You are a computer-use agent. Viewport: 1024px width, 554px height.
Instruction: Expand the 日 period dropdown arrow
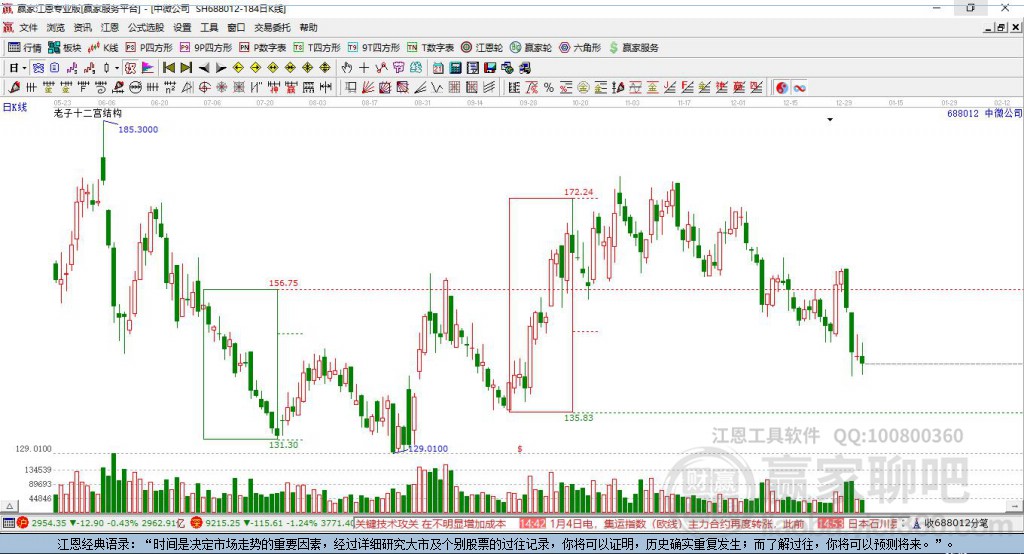[24, 68]
